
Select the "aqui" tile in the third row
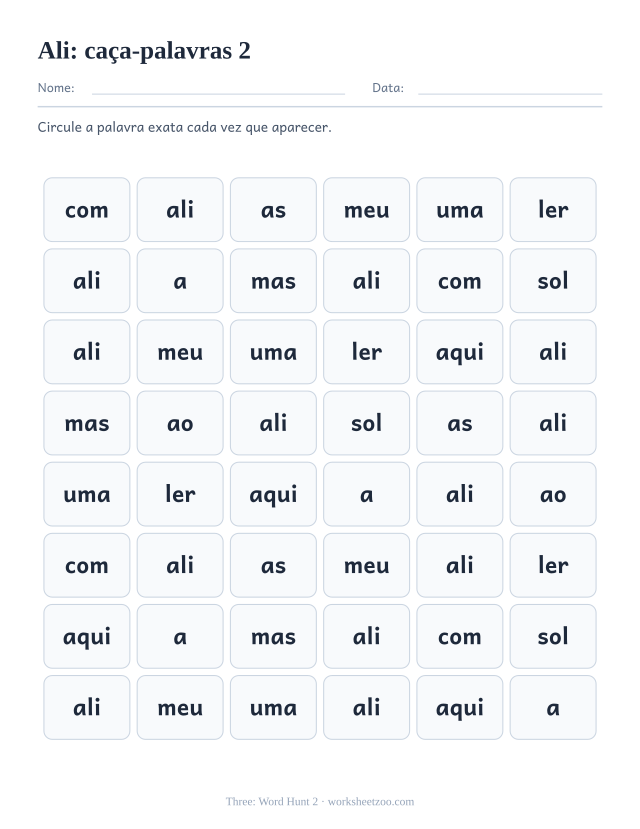click(460, 352)
